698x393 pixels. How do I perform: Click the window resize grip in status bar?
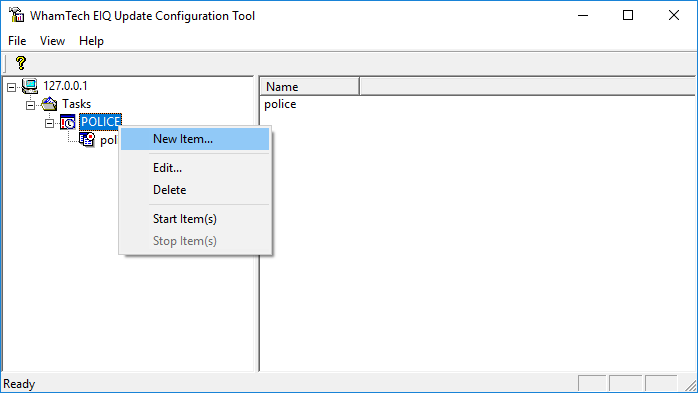point(690,385)
